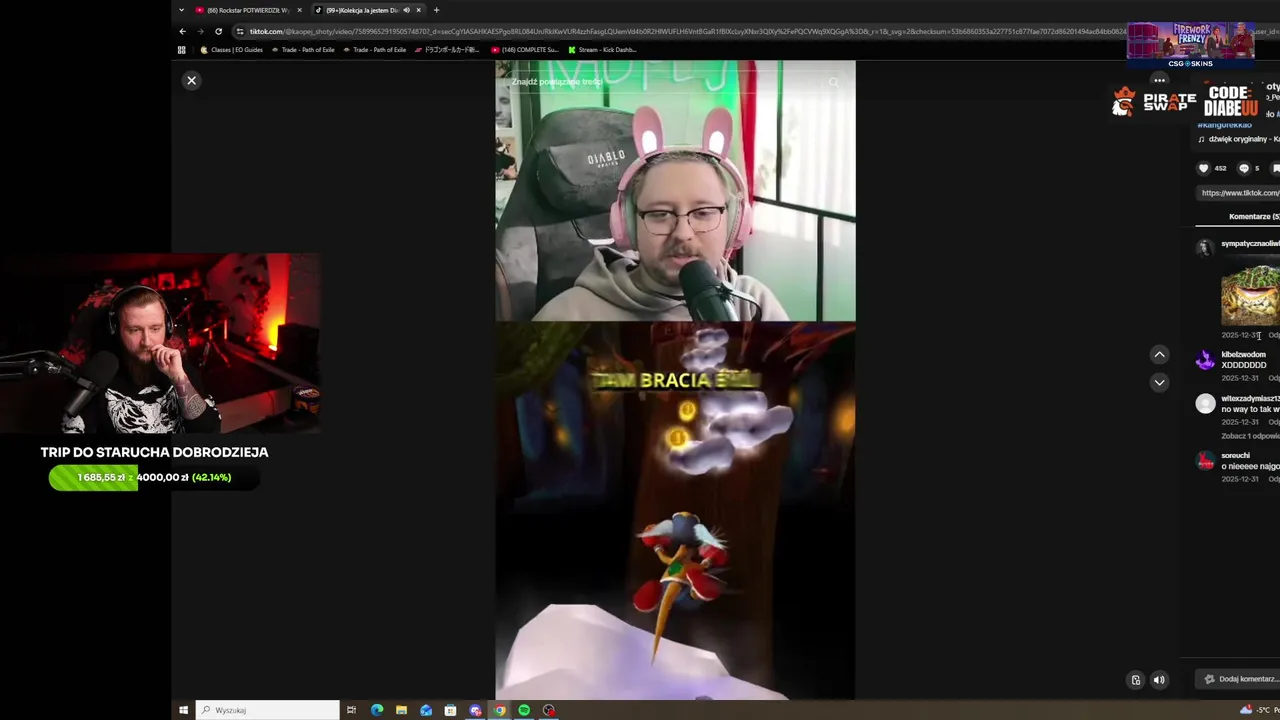Open the kibelzwodom username link
1280x720 pixels.
1243,354
